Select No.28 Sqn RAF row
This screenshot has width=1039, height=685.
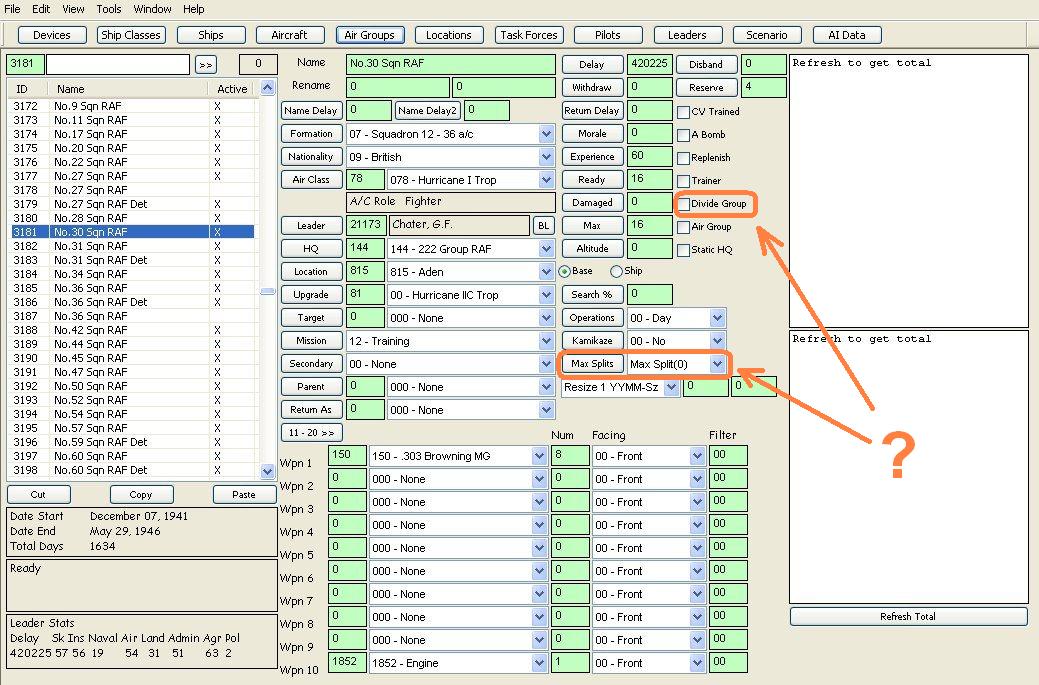(133, 218)
